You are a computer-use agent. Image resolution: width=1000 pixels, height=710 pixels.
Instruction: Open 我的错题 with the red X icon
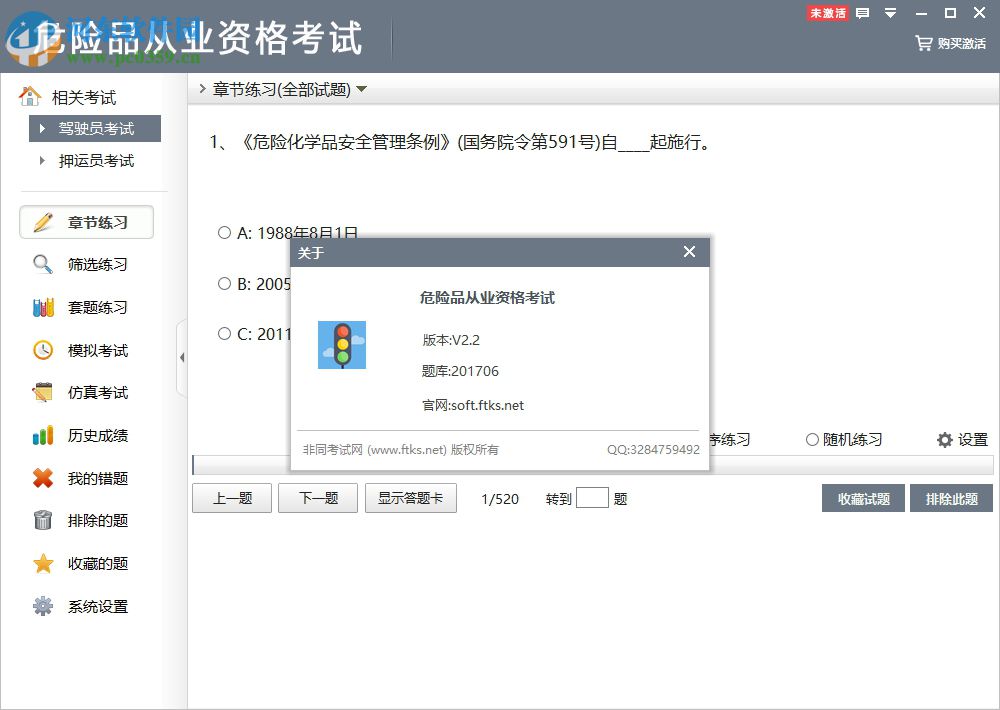tap(42, 478)
